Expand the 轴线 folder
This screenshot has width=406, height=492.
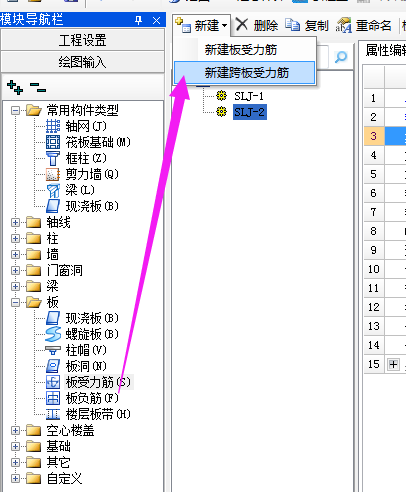click(x=15, y=222)
